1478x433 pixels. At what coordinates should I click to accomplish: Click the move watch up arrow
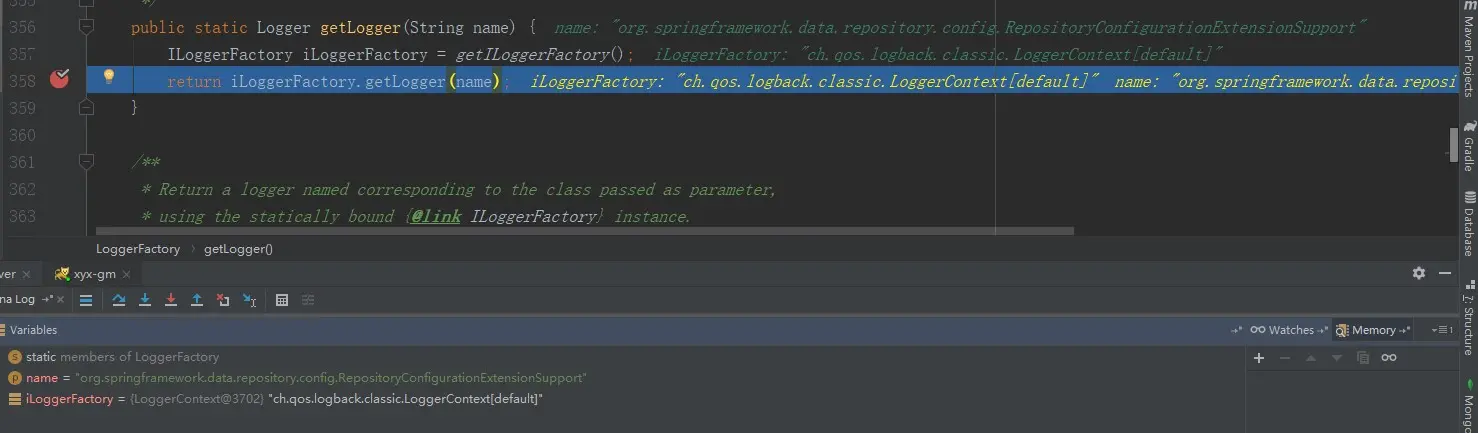(1311, 358)
